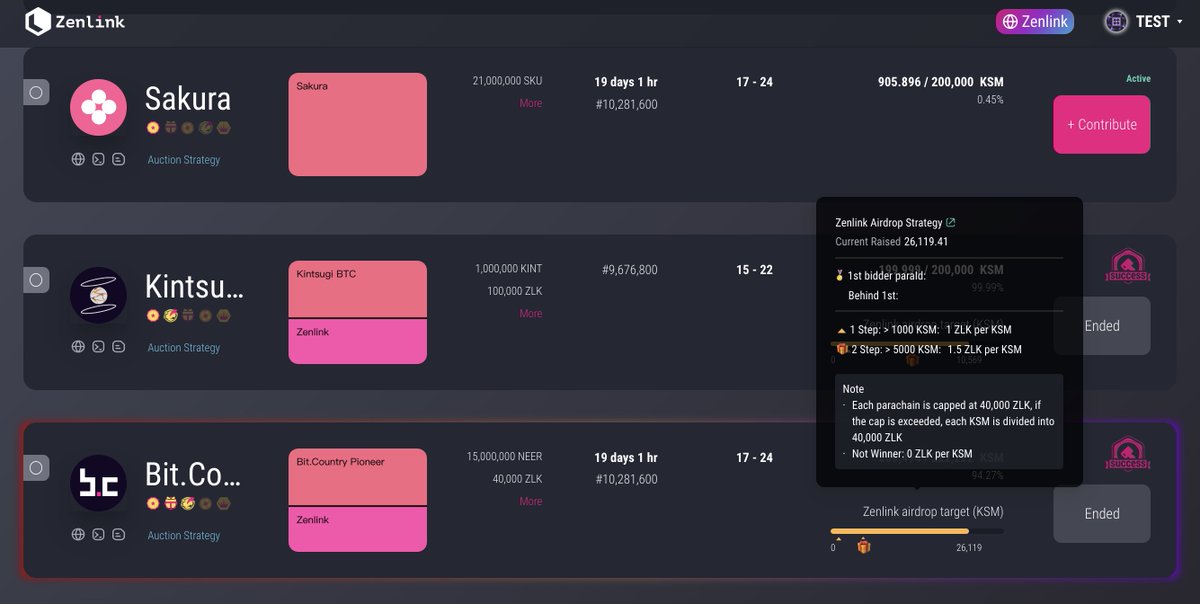Click the #9,676,800 block number
1200x604 pixels.
pos(630,270)
